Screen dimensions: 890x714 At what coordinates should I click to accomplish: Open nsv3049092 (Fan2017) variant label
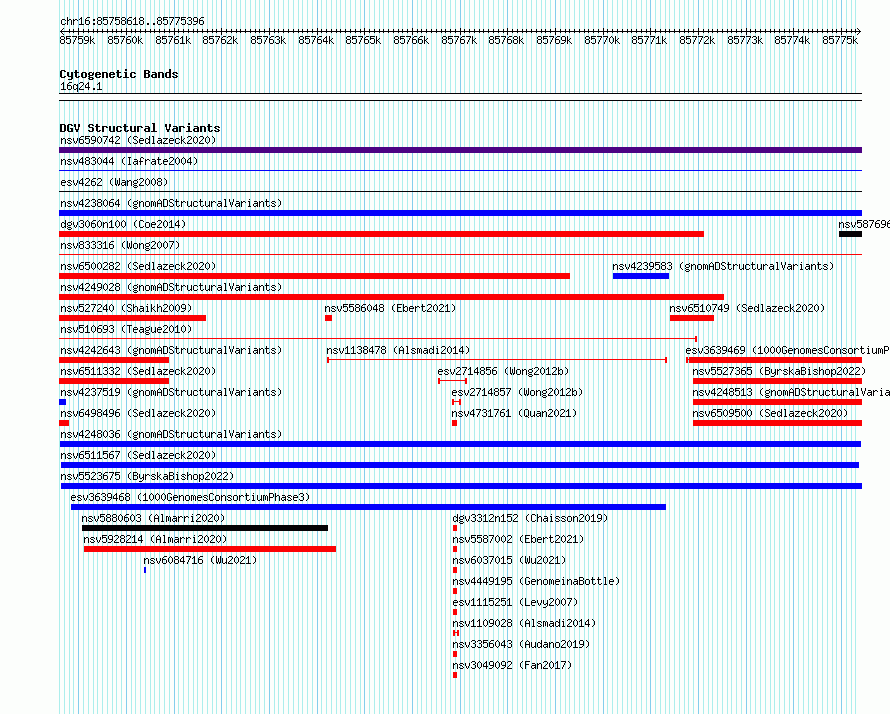[512, 665]
